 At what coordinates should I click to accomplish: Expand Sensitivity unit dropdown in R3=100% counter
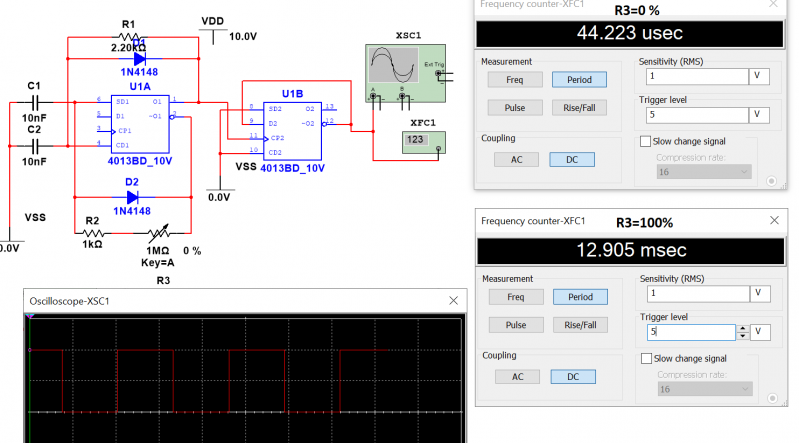(x=762, y=293)
